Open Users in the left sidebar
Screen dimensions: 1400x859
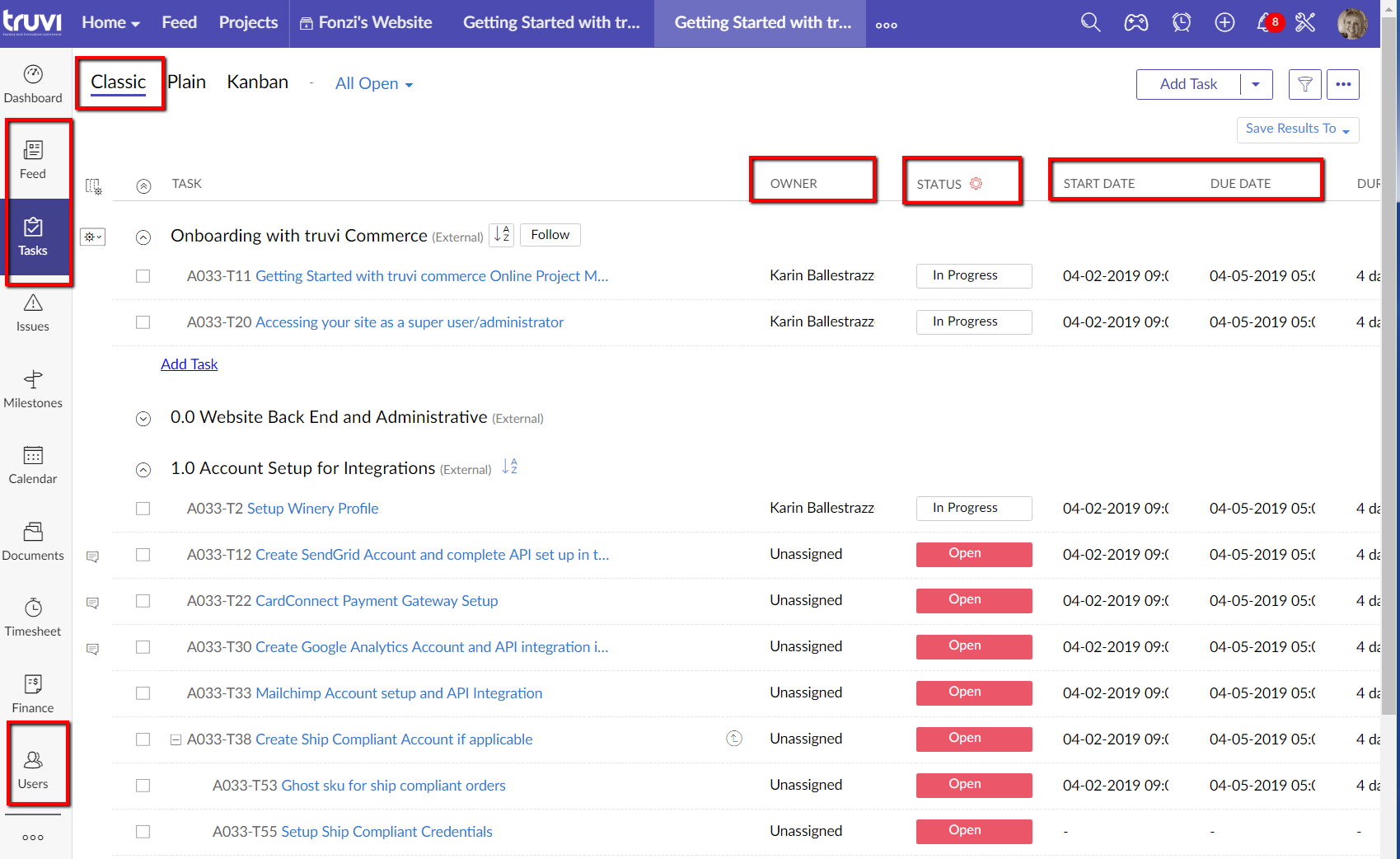click(33, 771)
